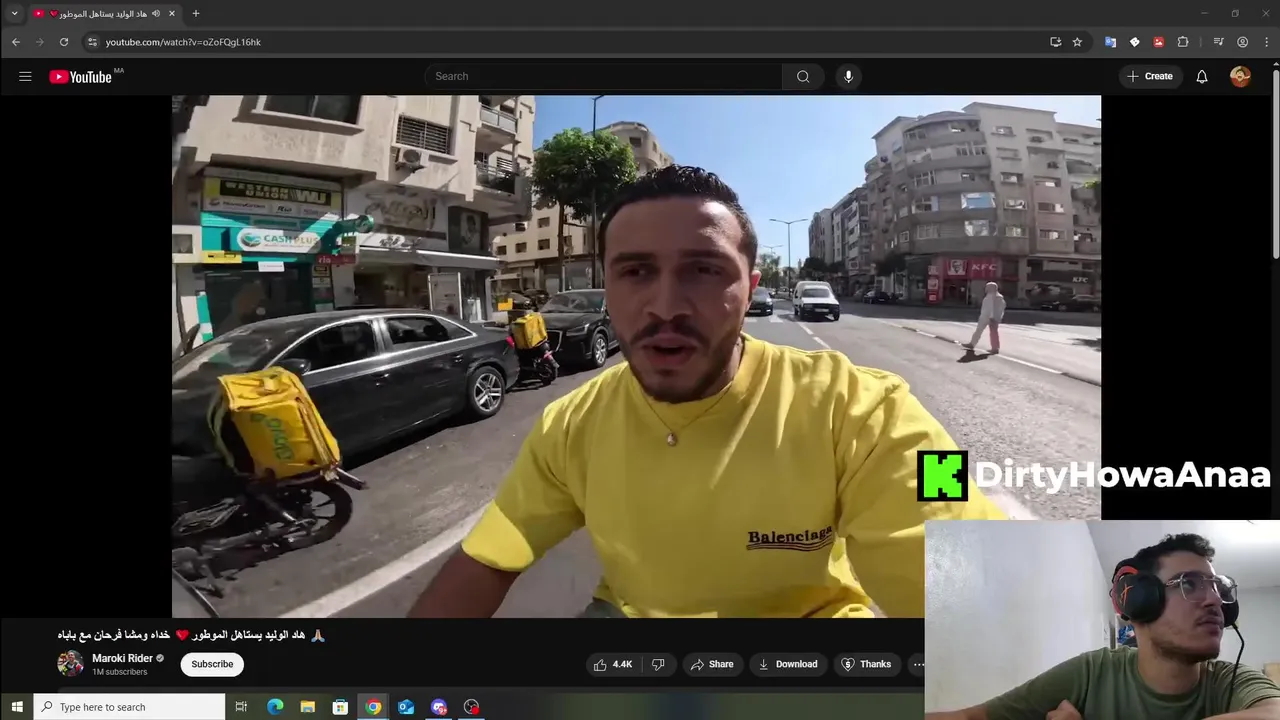Open more actions ellipsis beside Thanks
The image size is (1280, 720).
[x=916, y=664]
